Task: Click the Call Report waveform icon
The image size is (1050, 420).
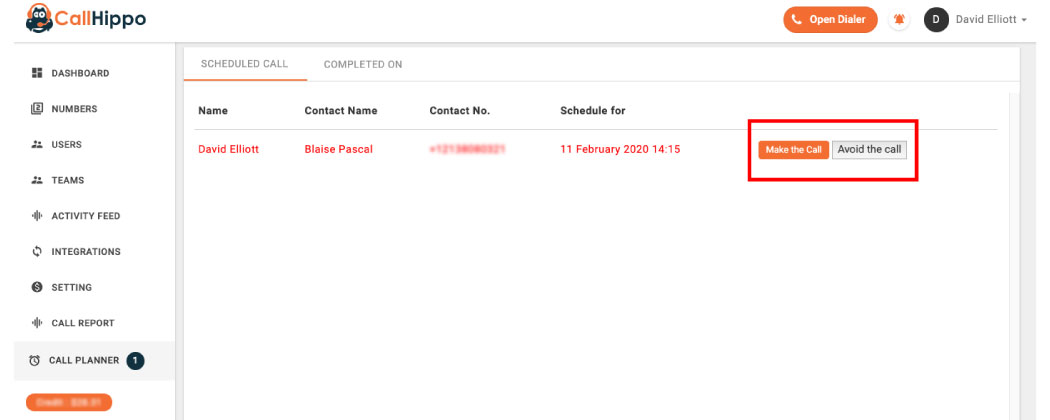Action: click(37, 323)
